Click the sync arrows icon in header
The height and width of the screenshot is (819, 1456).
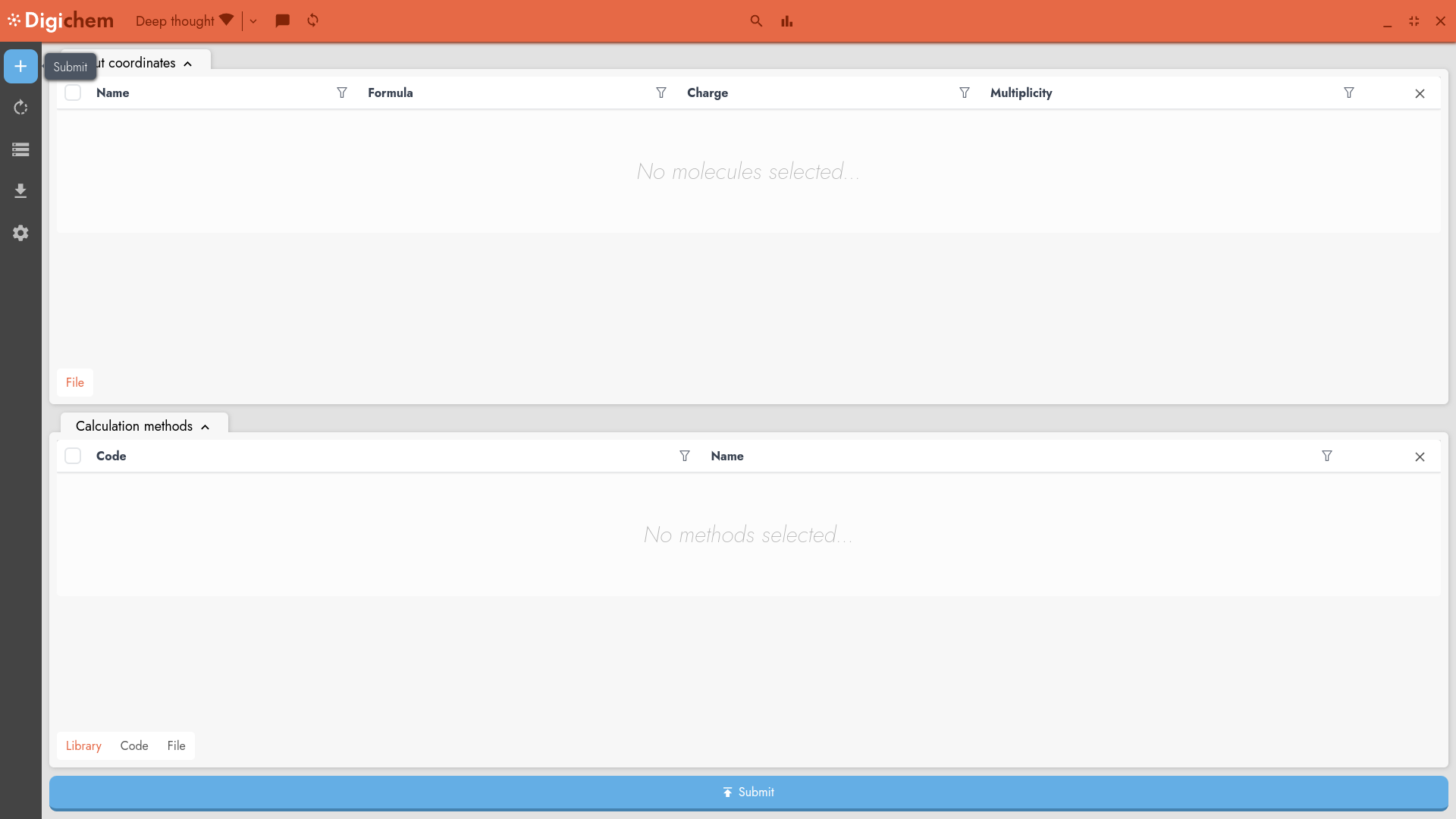[312, 20]
